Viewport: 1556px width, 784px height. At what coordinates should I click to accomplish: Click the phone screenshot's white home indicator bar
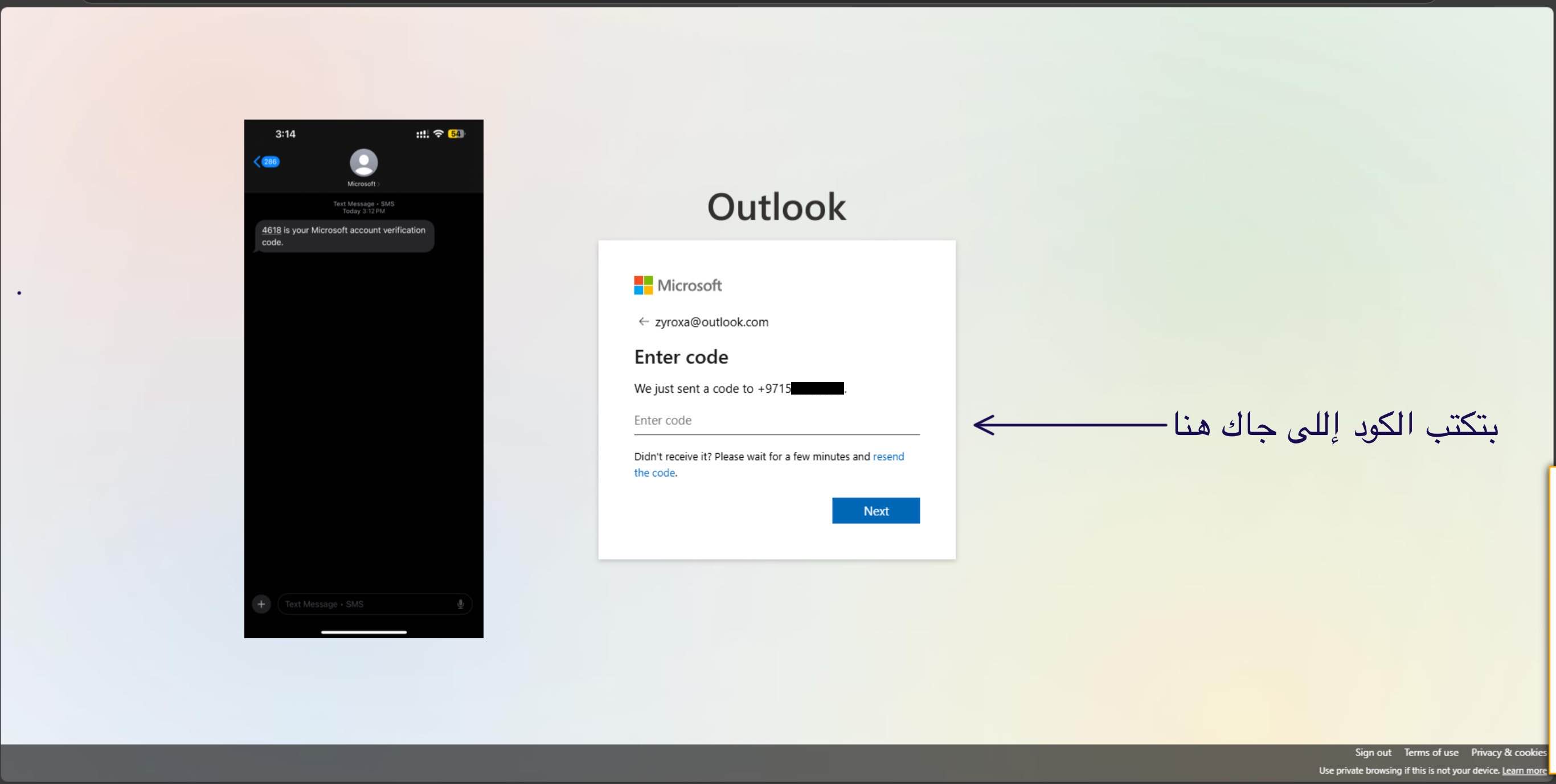(x=363, y=632)
